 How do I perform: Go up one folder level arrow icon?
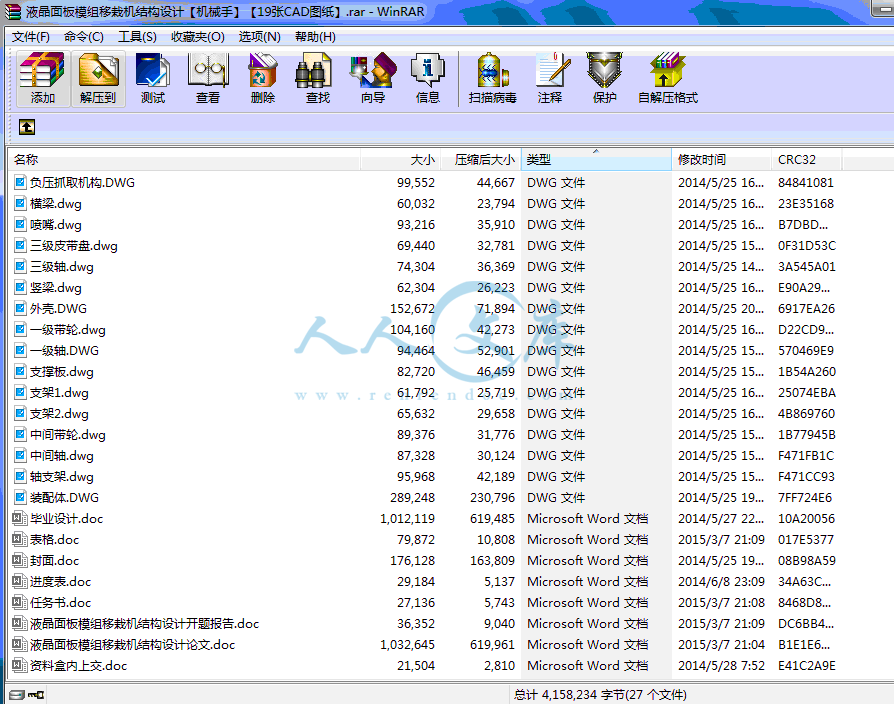(x=27, y=127)
